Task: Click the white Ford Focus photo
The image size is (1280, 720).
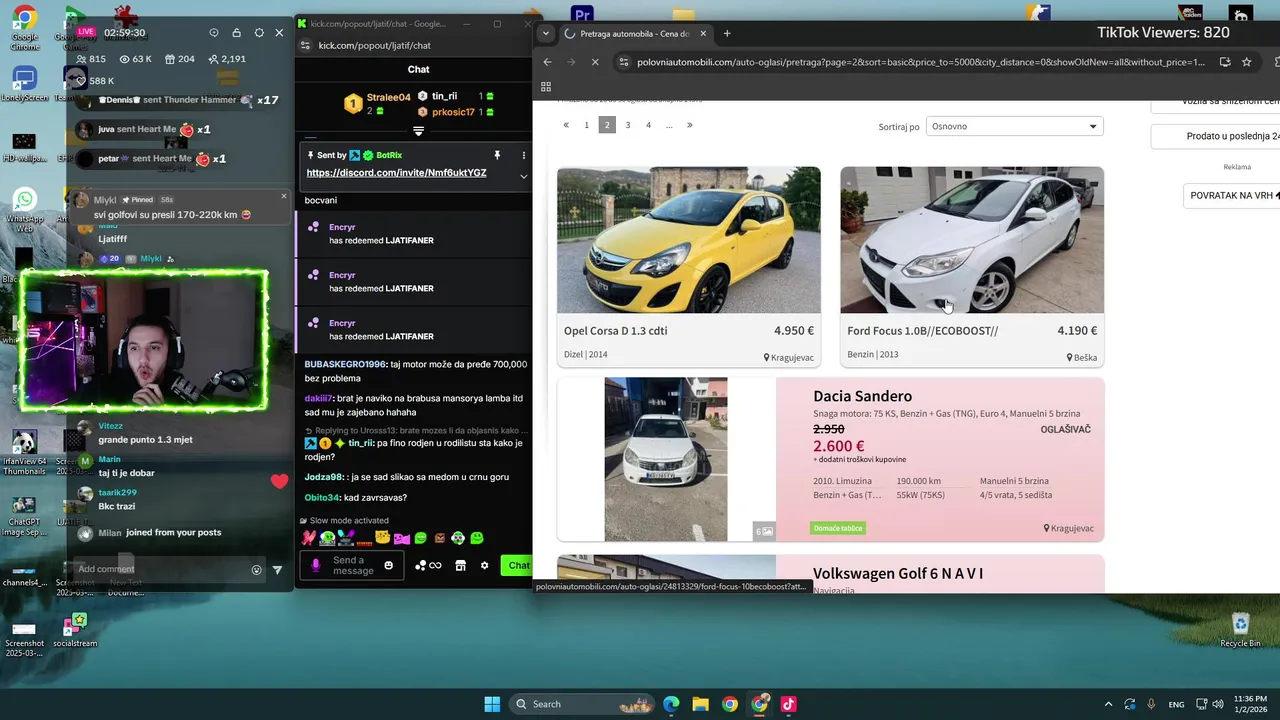Action: pos(972,240)
